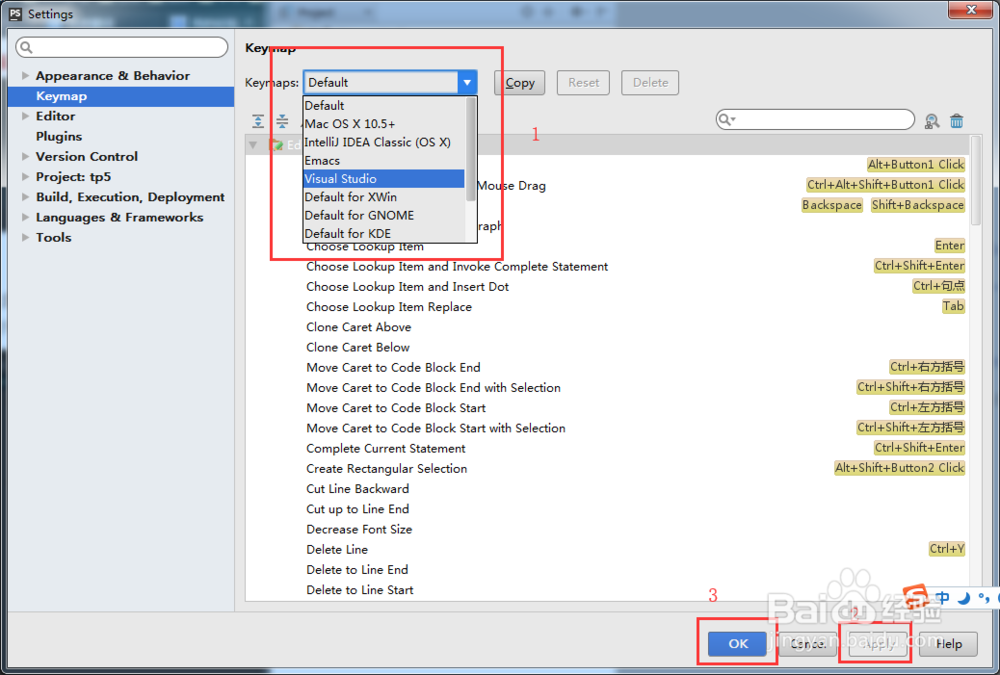This screenshot has width=1000, height=675.
Task: Select Default for KDE keymap
Action: pyautogui.click(x=384, y=234)
